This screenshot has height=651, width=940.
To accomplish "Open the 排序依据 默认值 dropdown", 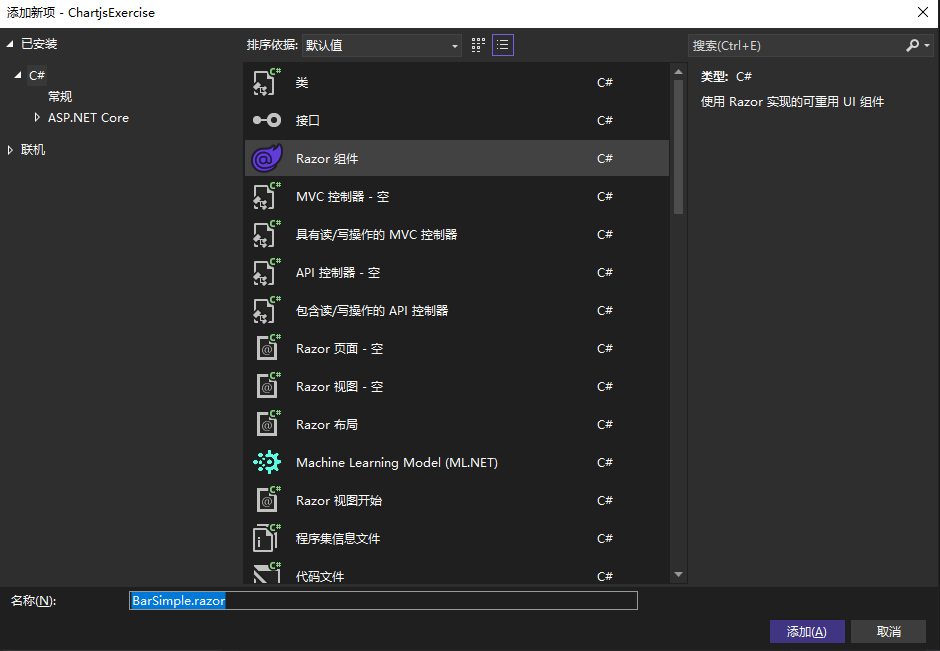I will 382,46.
